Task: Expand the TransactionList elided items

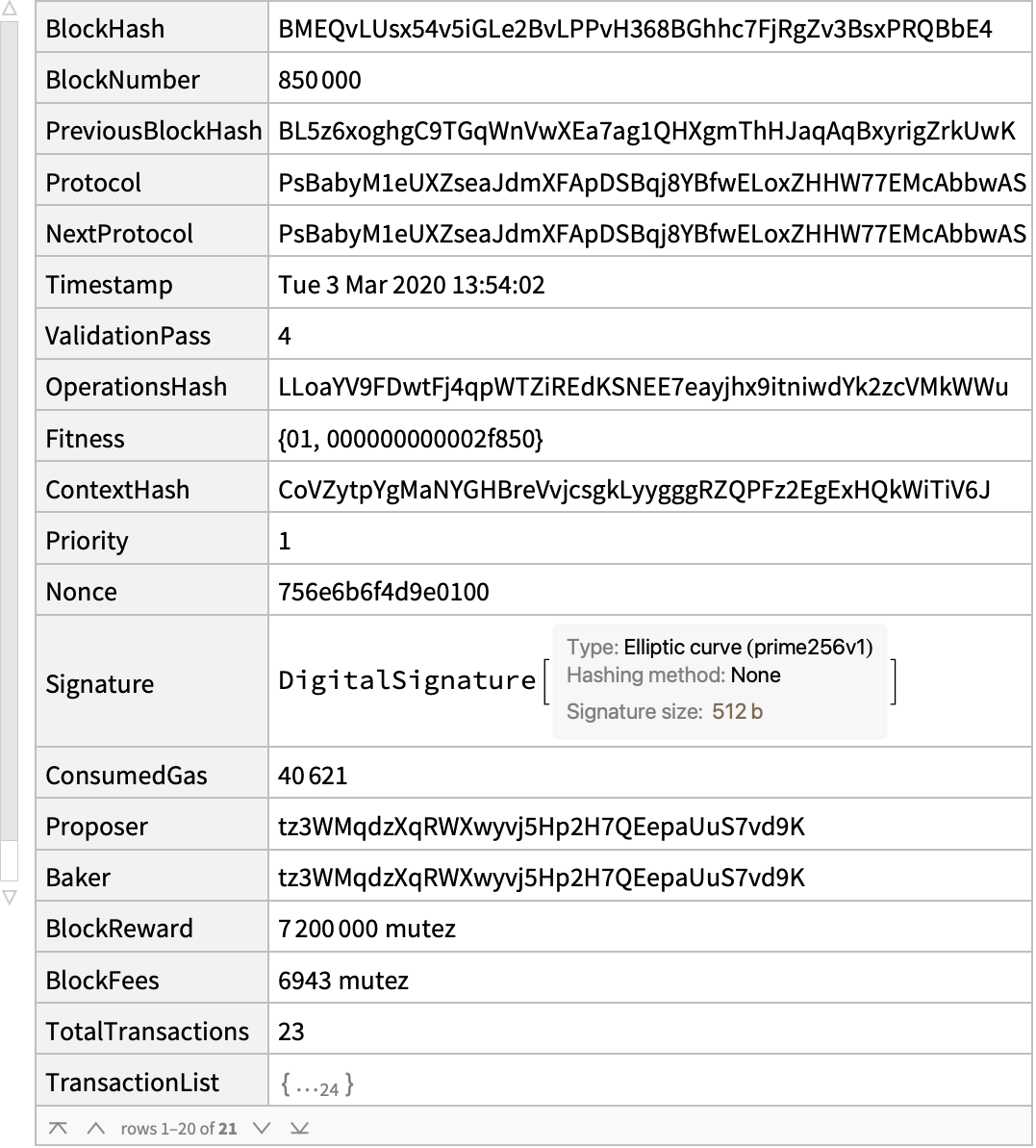Action: pos(316,1084)
